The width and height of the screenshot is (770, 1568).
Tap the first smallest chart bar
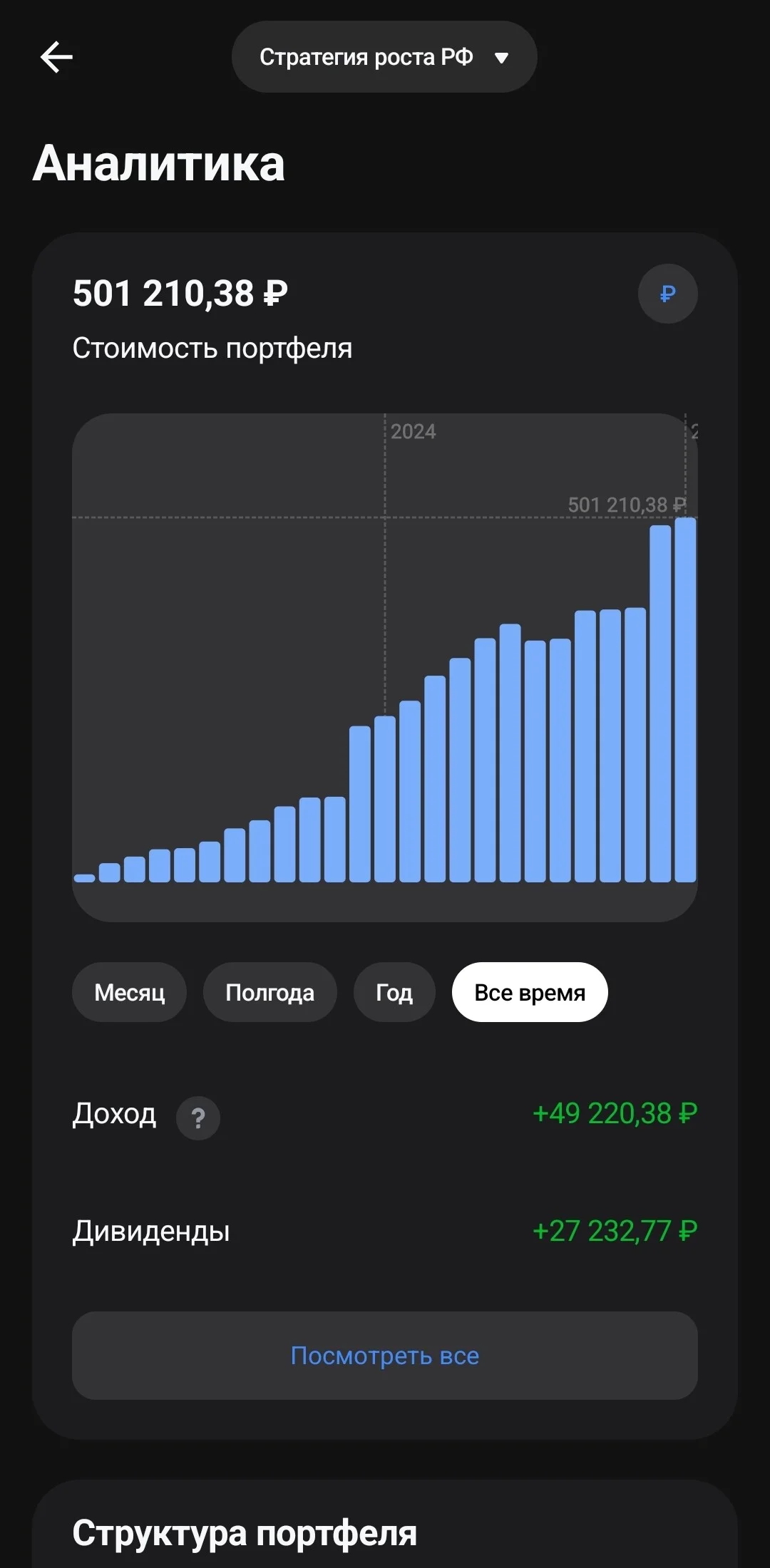pos(85,878)
